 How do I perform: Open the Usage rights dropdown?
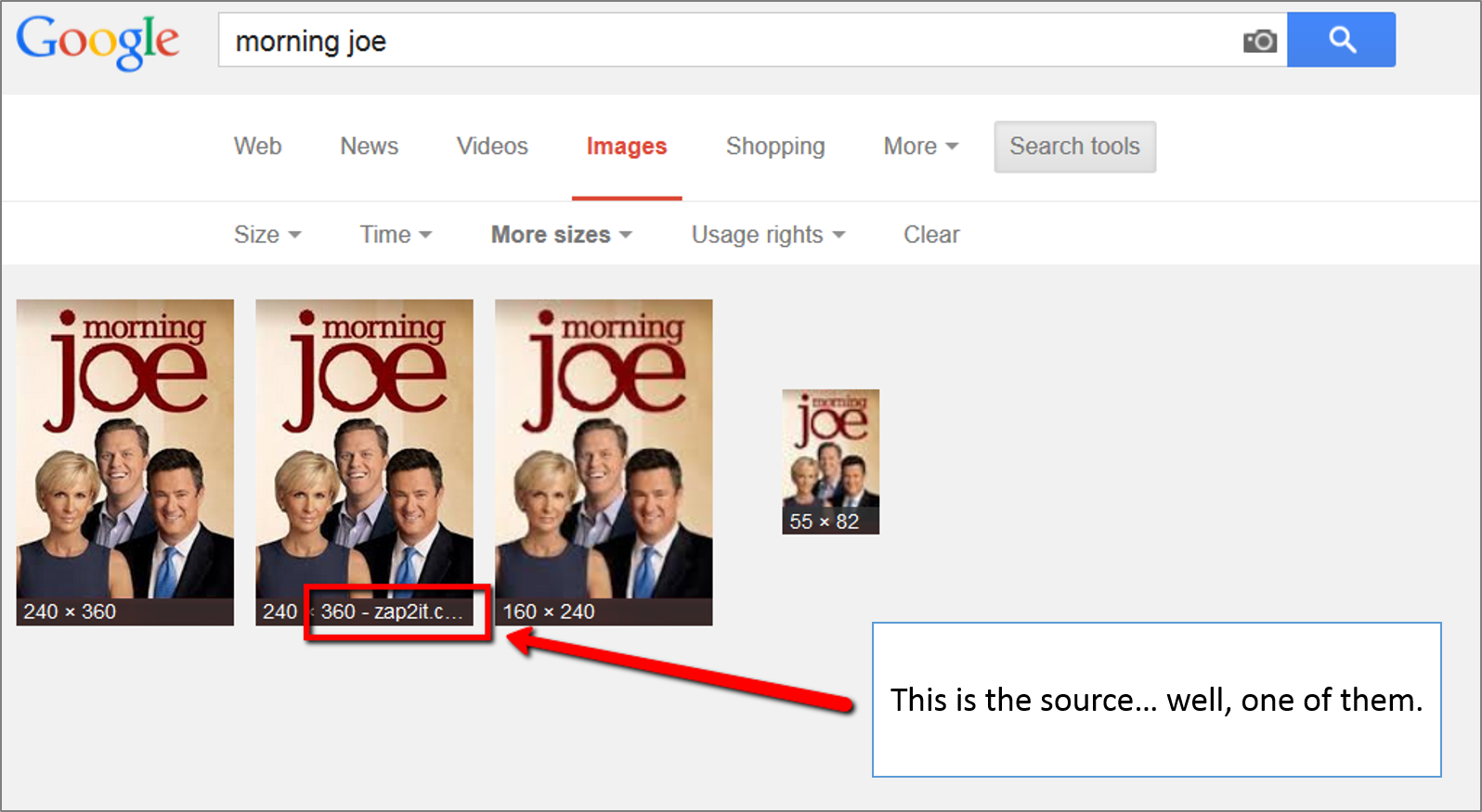768,235
